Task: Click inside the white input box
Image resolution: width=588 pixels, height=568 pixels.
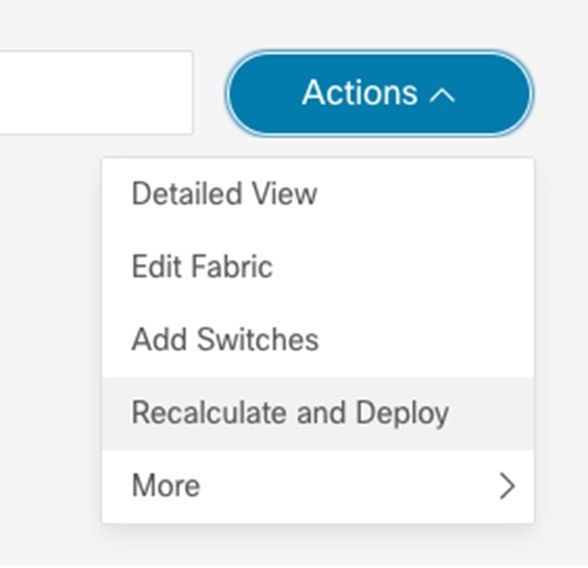Action: (x=96, y=92)
